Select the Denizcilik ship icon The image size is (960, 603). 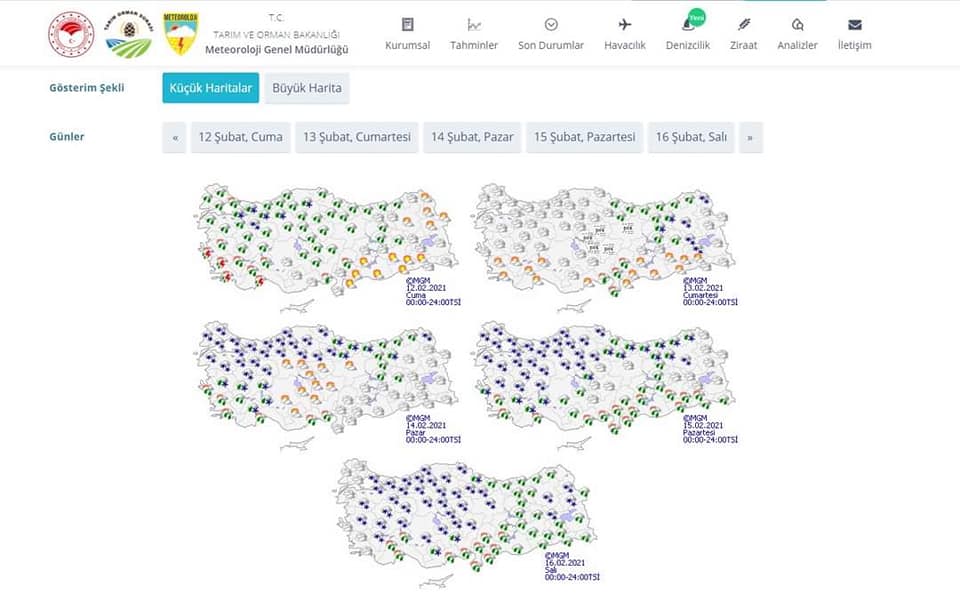(x=688, y=24)
